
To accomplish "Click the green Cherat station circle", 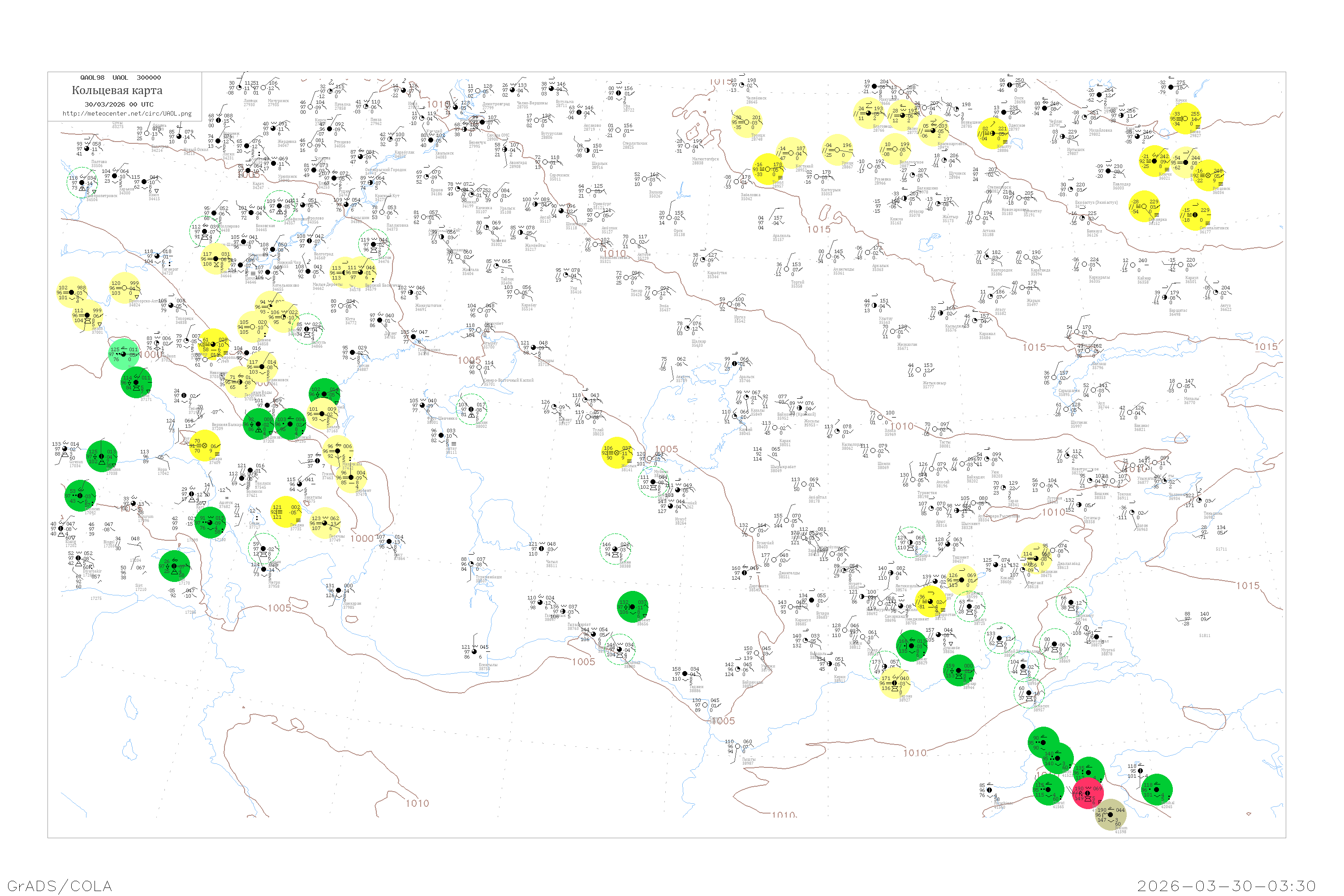I will point(1048,790).
